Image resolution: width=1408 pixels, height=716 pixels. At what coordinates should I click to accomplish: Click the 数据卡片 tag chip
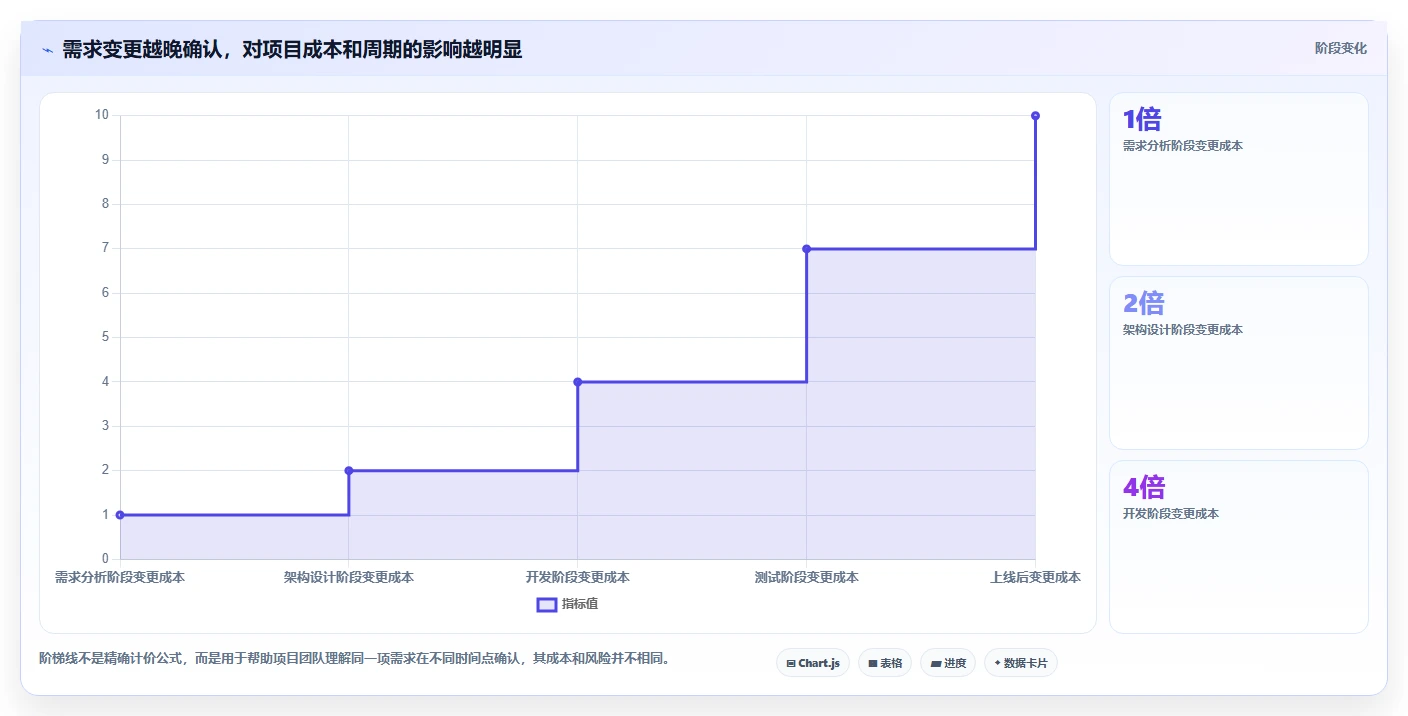1020,663
